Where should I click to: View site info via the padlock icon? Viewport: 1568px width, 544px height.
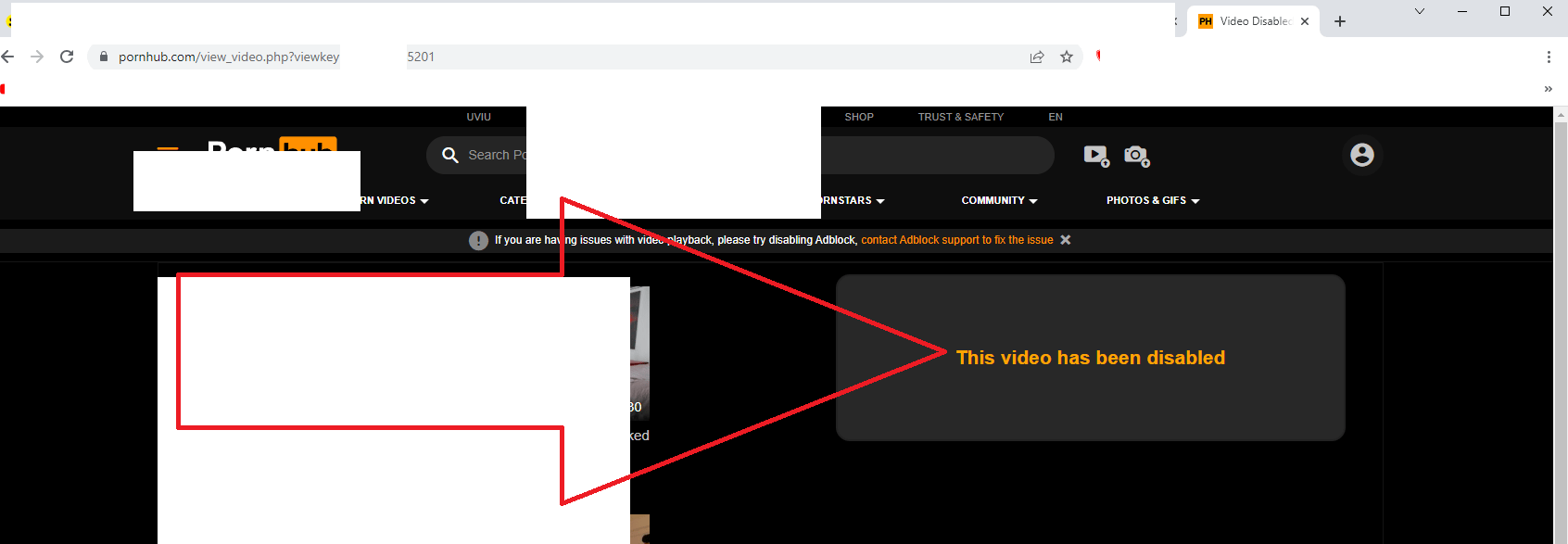click(x=104, y=57)
